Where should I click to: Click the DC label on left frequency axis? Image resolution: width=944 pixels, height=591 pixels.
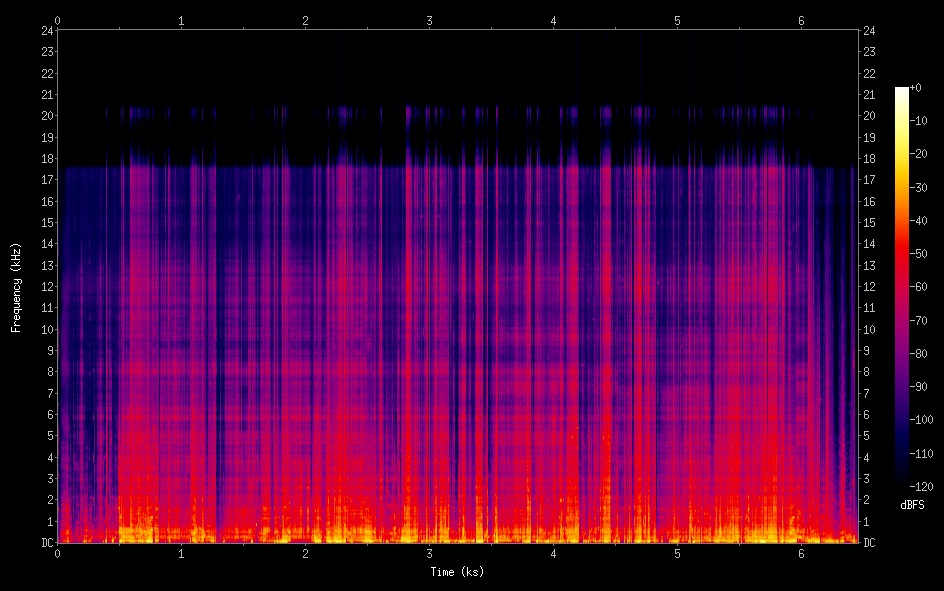[x=46, y=543]
